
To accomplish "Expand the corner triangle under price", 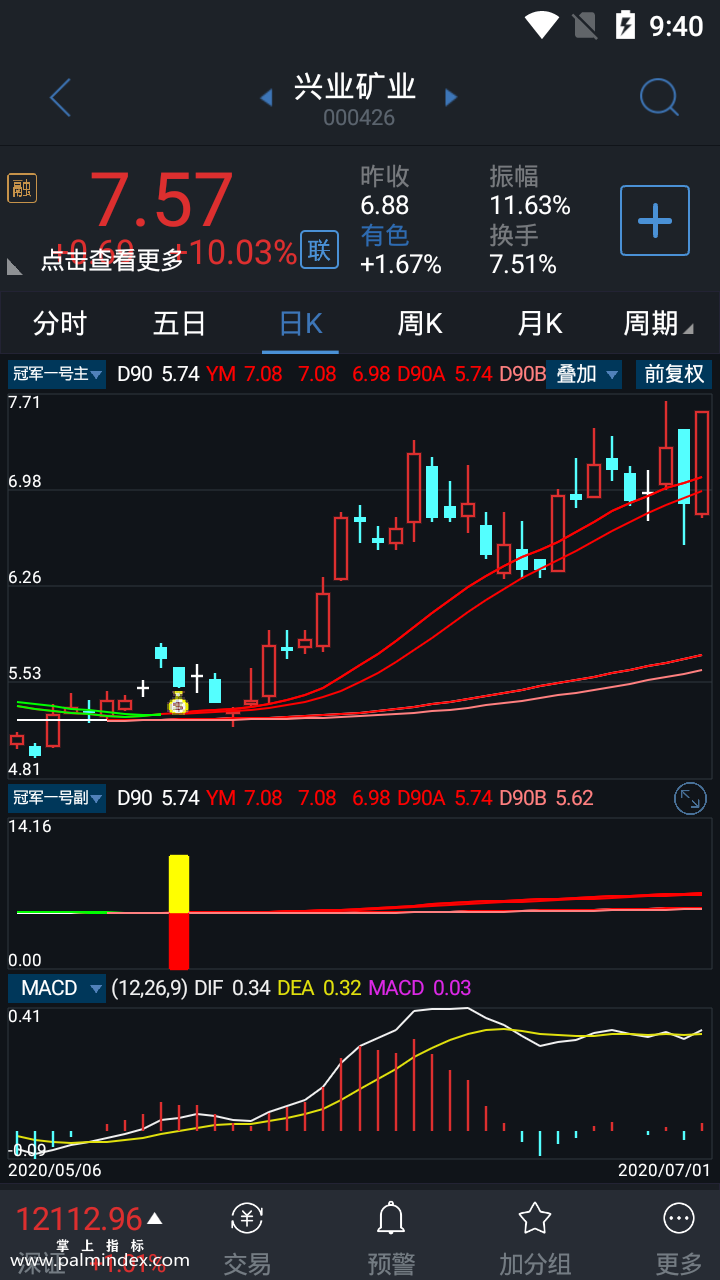I will 15,267.
